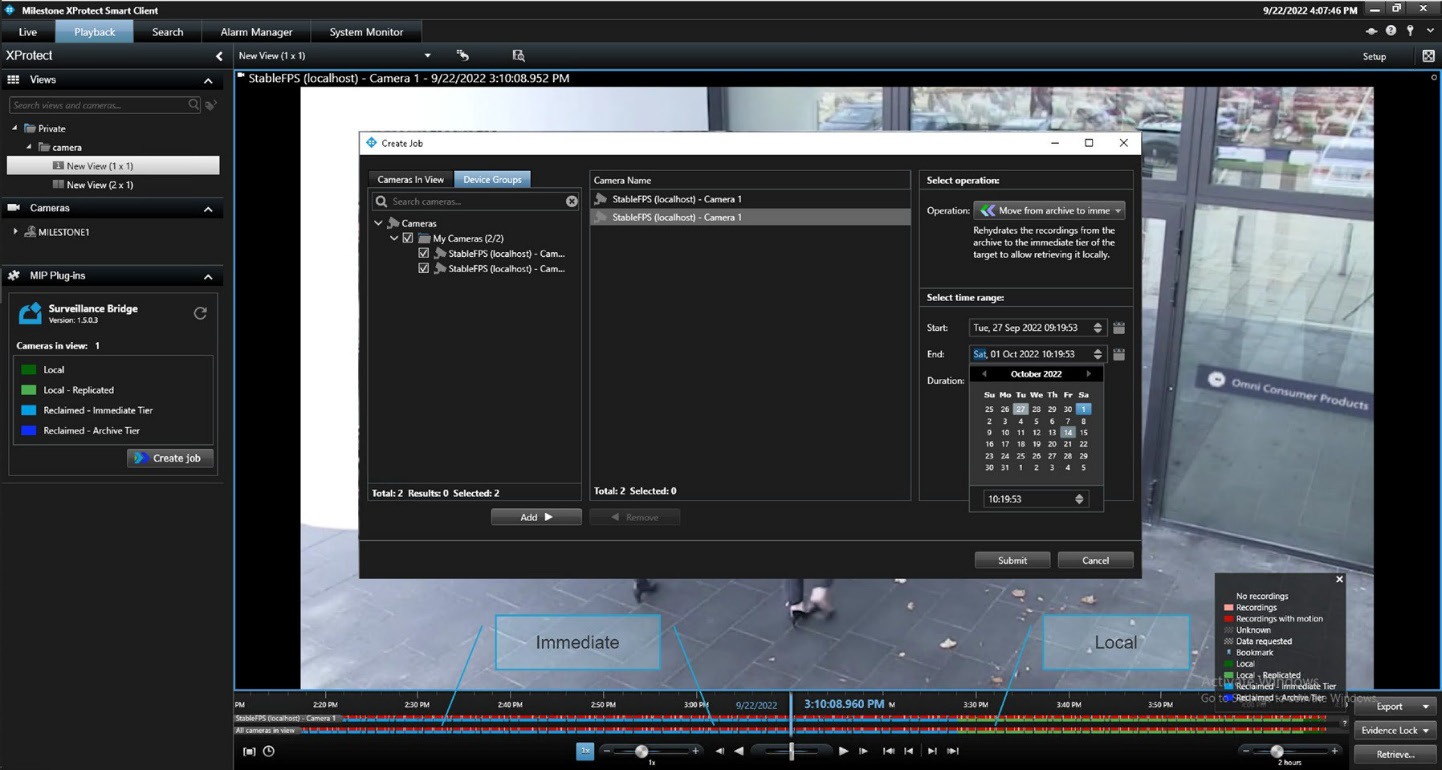
Task: Open calendar icon next to Start time
Action: click(1119, 328)
